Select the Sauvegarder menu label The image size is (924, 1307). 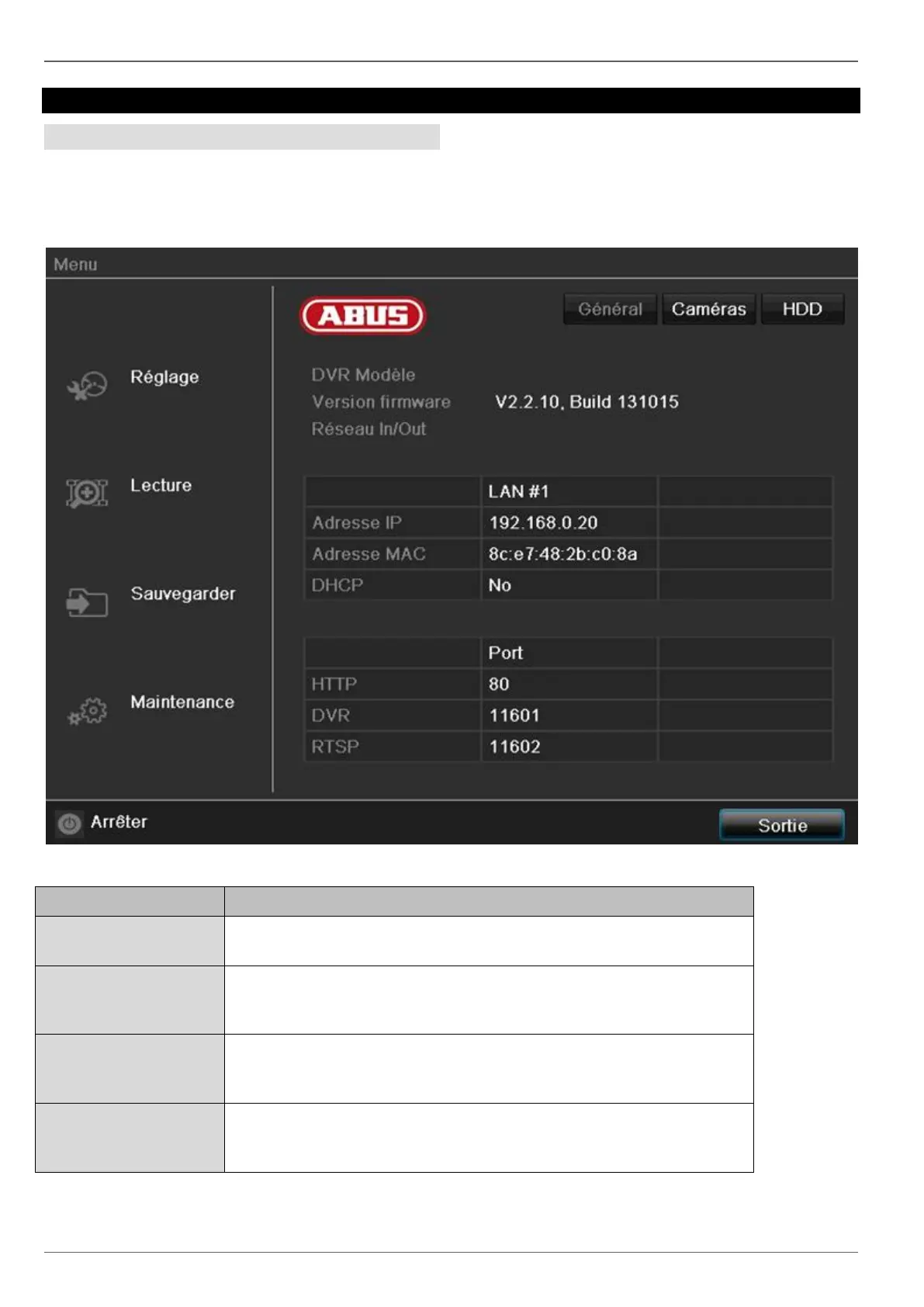183,594
